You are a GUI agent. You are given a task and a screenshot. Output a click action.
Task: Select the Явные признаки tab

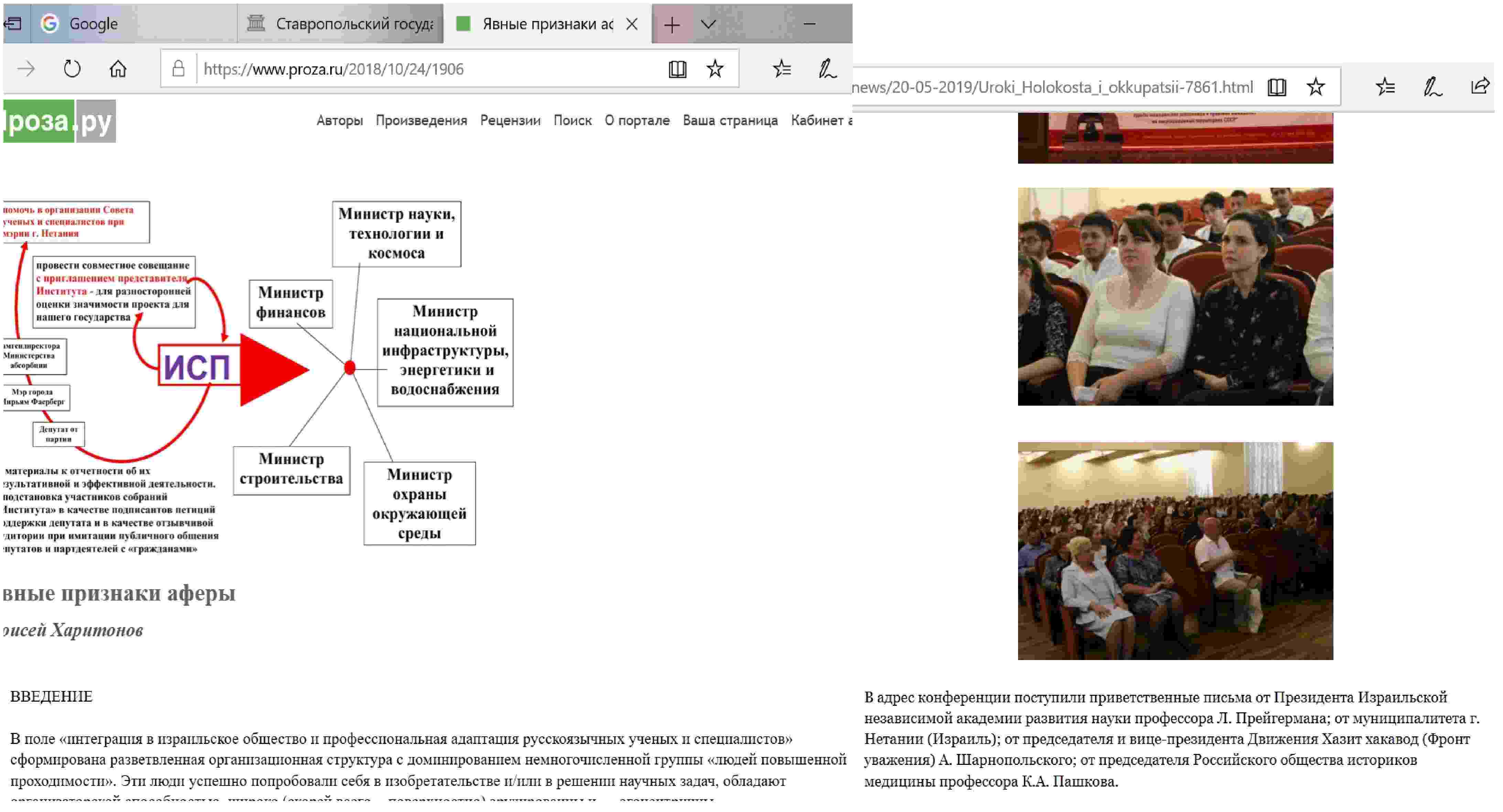tap(547, 24)
